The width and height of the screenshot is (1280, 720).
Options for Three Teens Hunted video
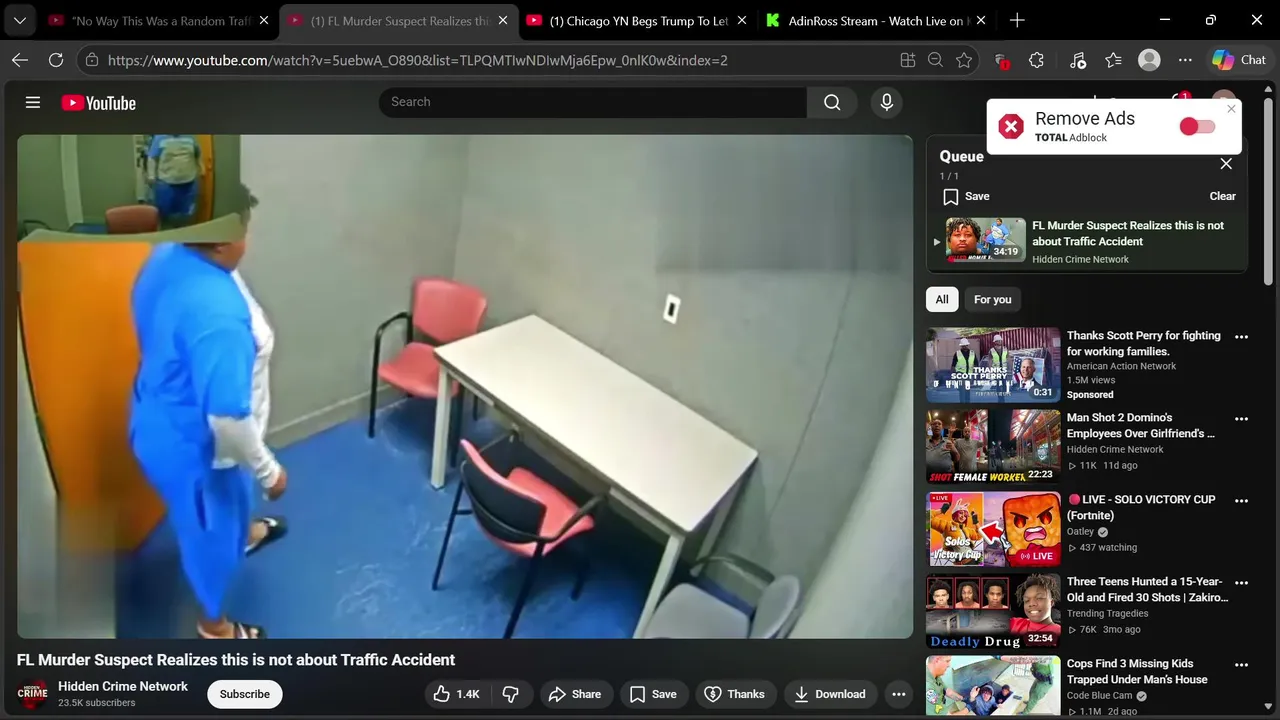tap(1241, 583)
